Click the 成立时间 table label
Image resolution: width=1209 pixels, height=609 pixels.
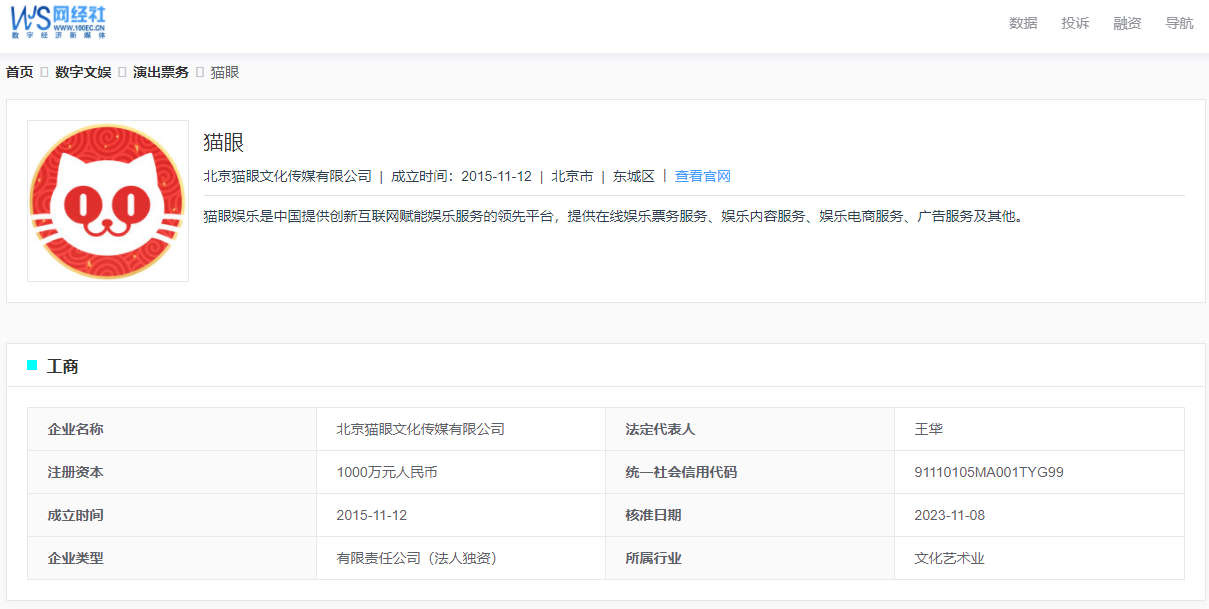(76, 515)
